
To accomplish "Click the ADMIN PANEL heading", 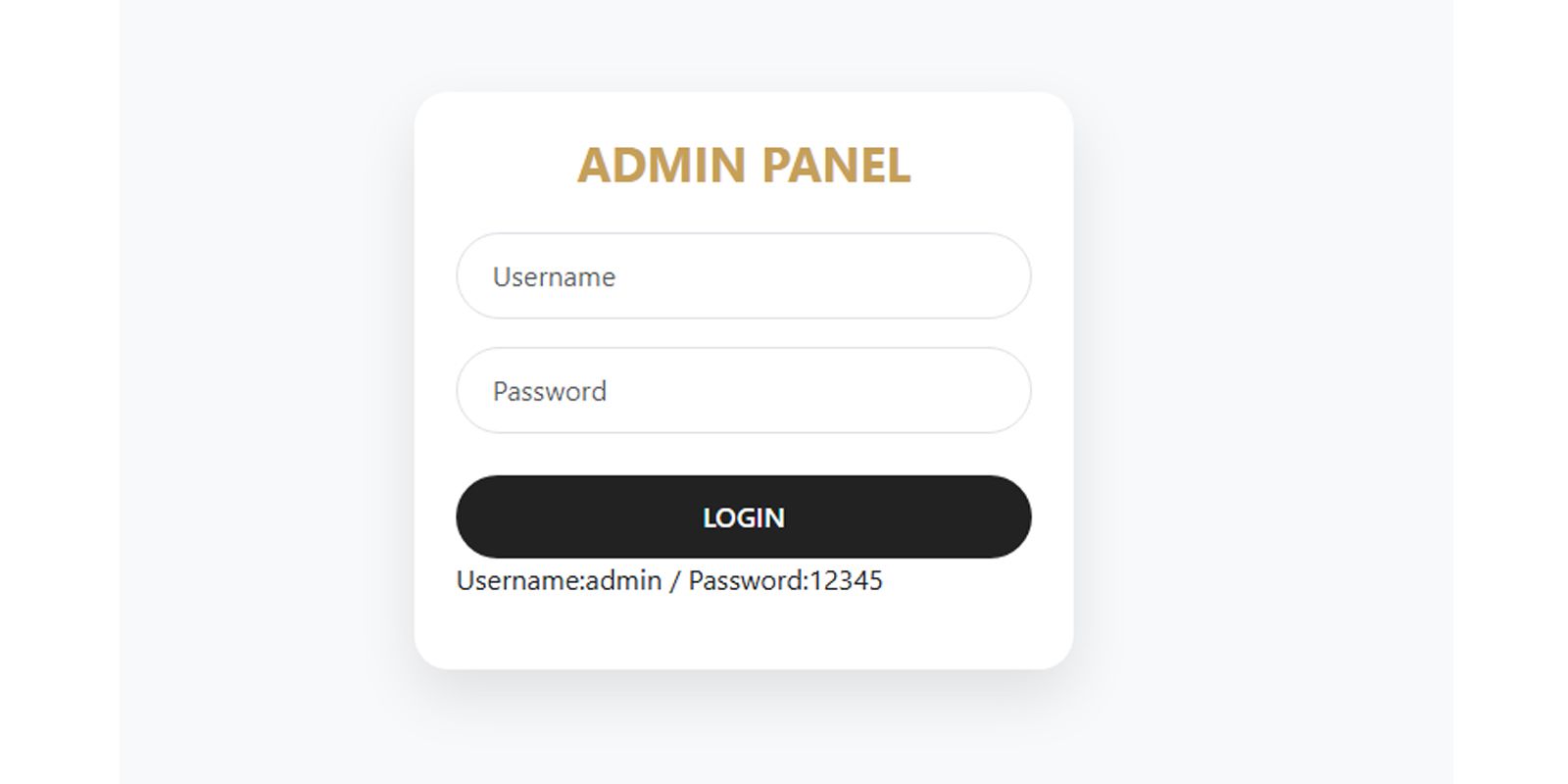I will [x=743, y=165].
